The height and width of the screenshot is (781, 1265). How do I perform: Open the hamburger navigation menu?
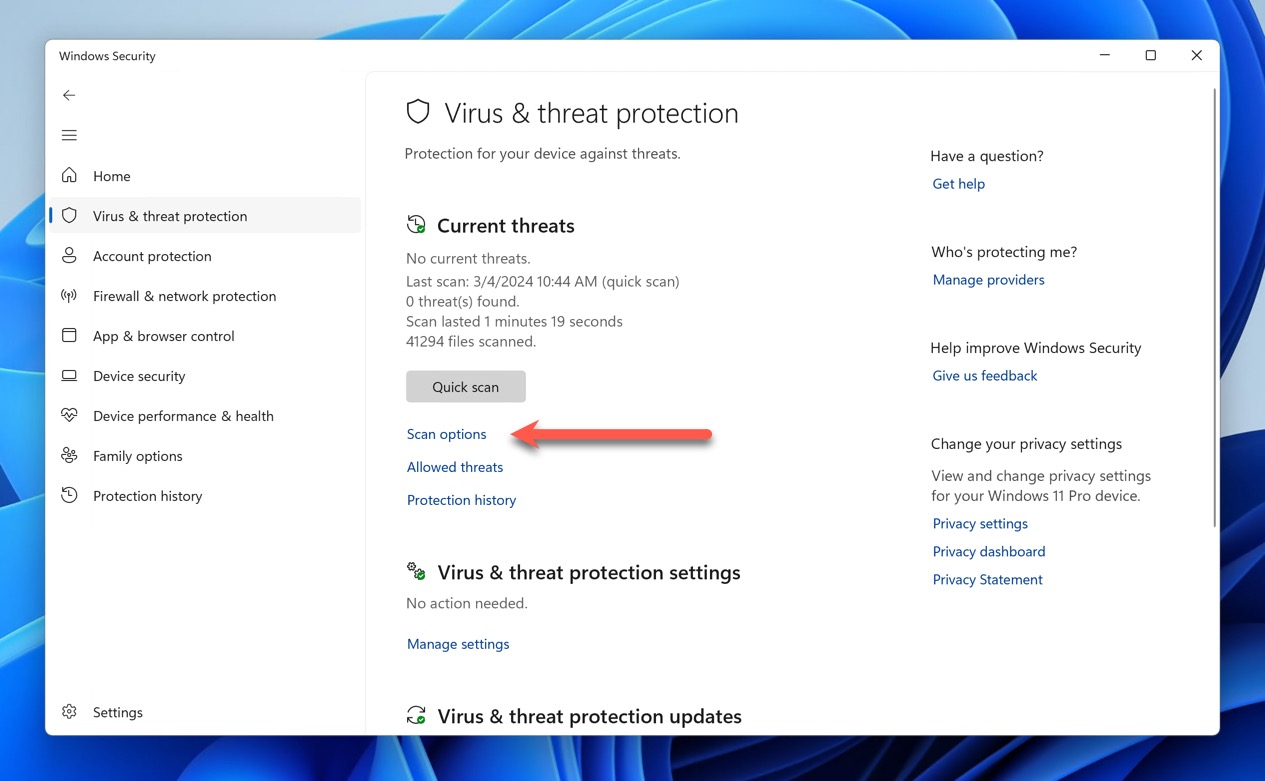[69, 135]
